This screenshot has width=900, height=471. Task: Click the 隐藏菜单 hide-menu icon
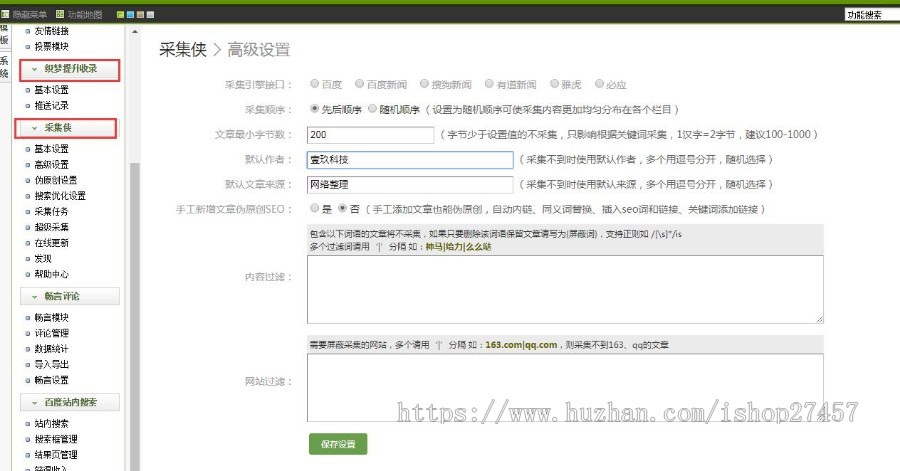tap(5, 14)
